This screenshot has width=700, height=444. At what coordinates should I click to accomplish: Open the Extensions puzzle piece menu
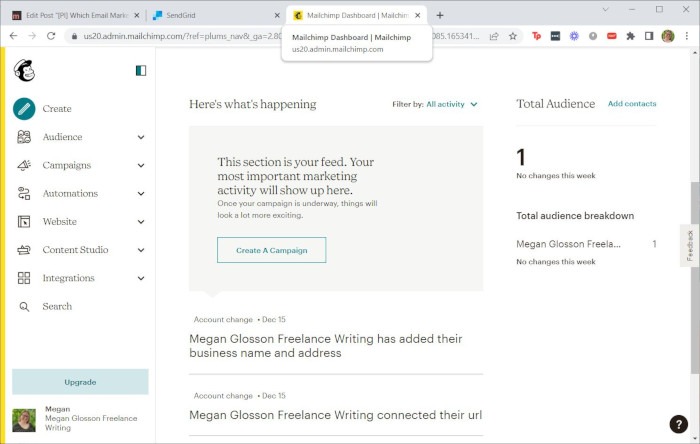630,36
